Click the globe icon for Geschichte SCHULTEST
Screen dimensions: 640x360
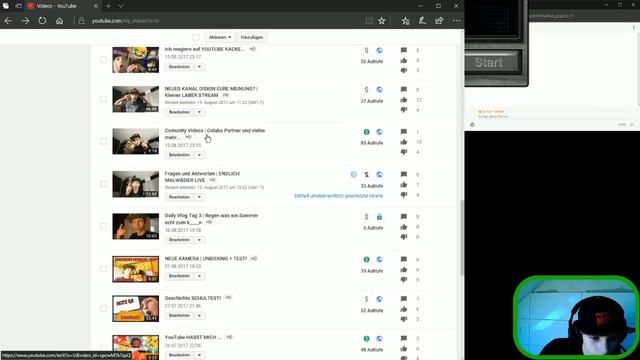[379, 299]
